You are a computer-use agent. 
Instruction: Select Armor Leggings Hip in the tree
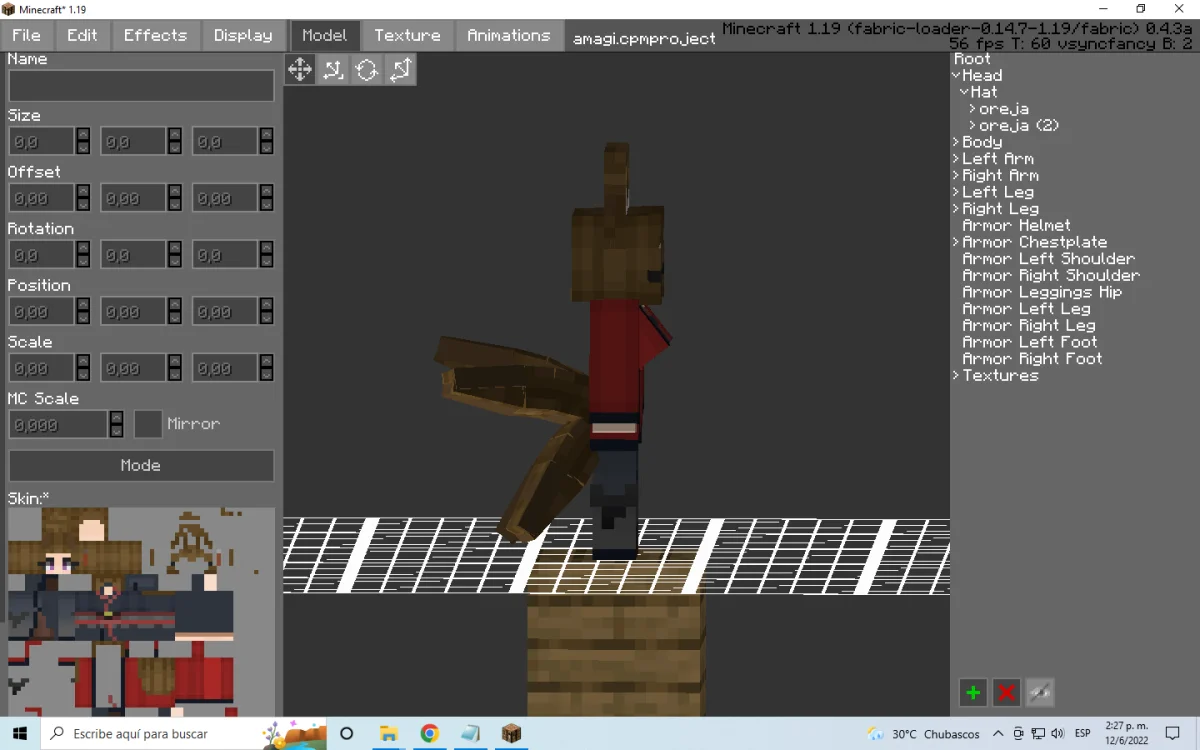pos(1042,292)
